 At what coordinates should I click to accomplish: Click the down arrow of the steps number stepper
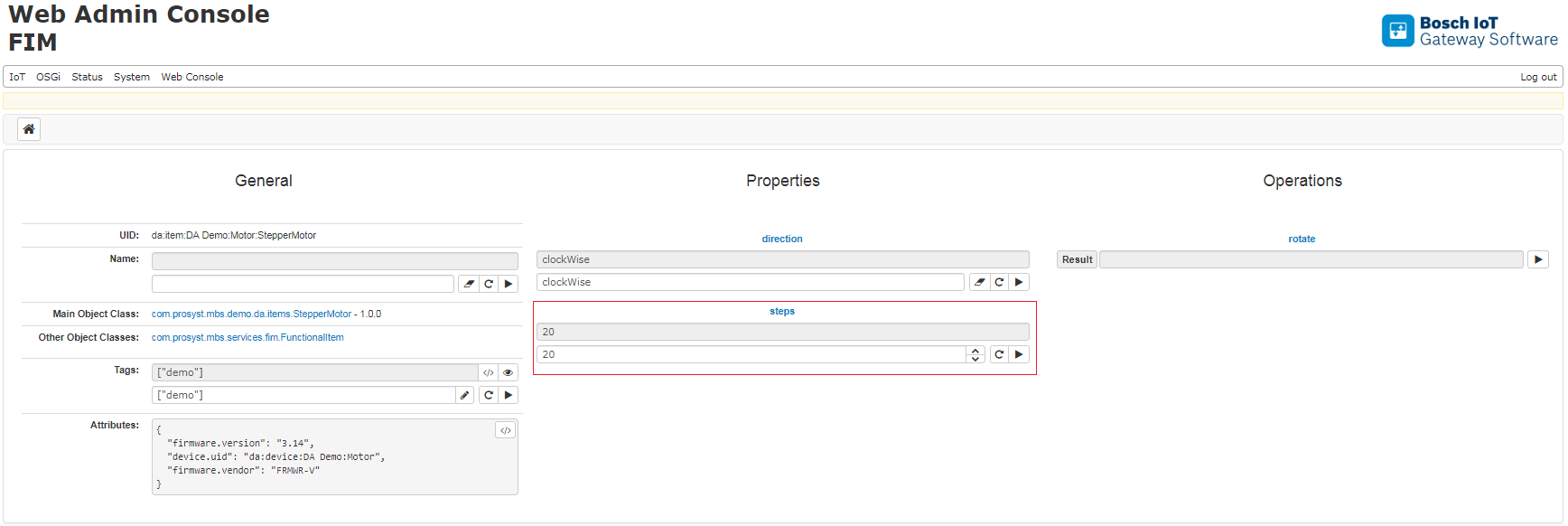click(975, 358)
